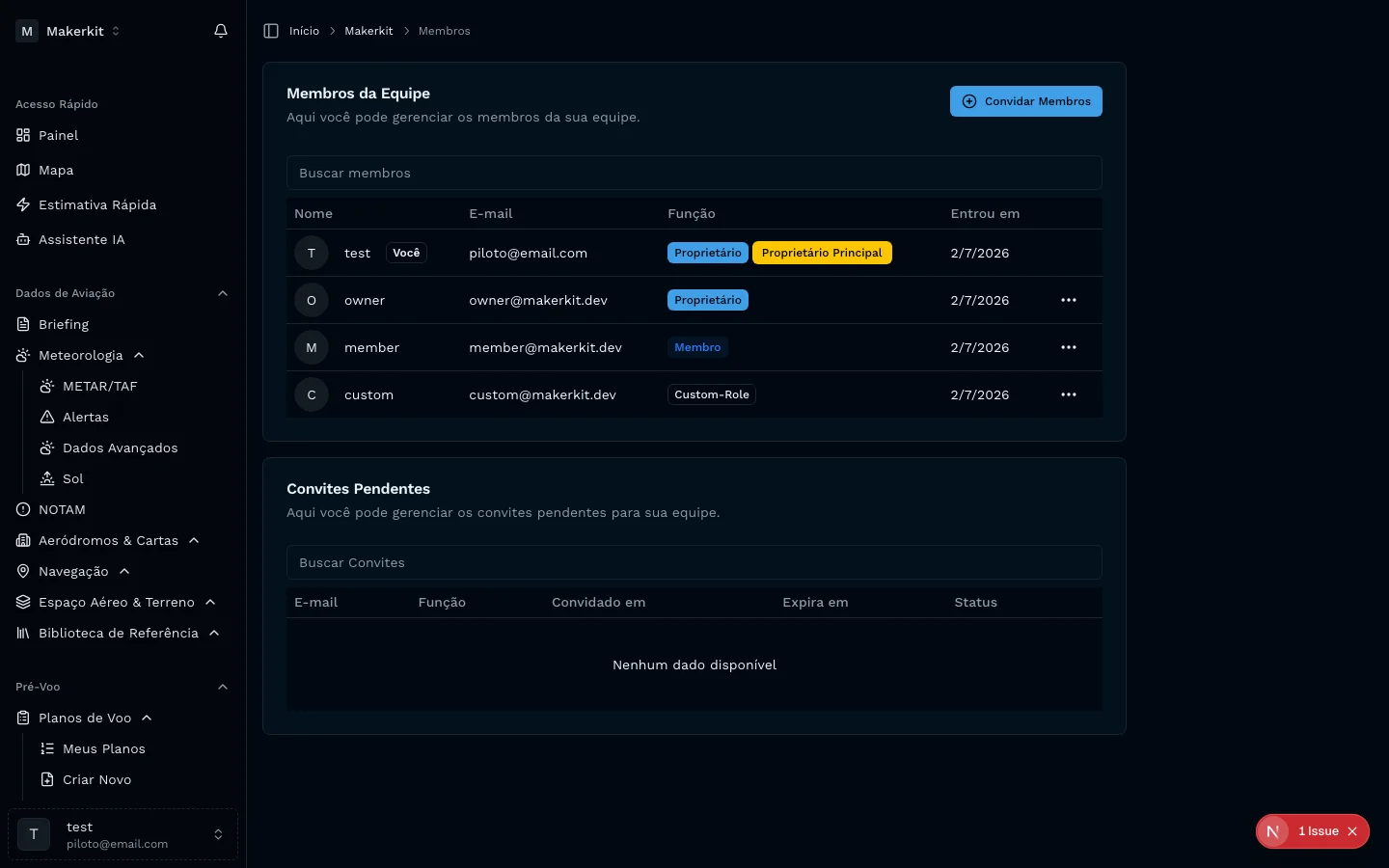Viewport: 1389px width, 868px height.
Task: Click the Buscar Convites search field
Action: 694,562
